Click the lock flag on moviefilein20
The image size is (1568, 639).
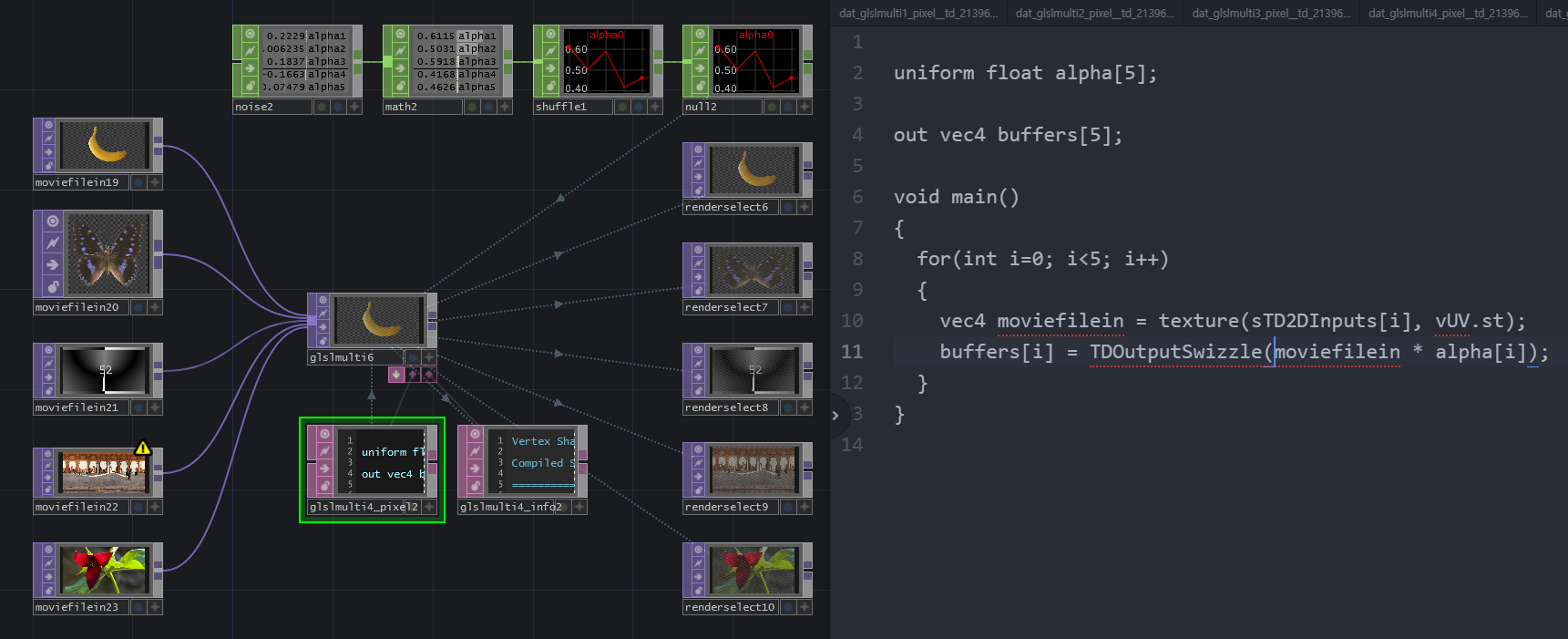53,286
